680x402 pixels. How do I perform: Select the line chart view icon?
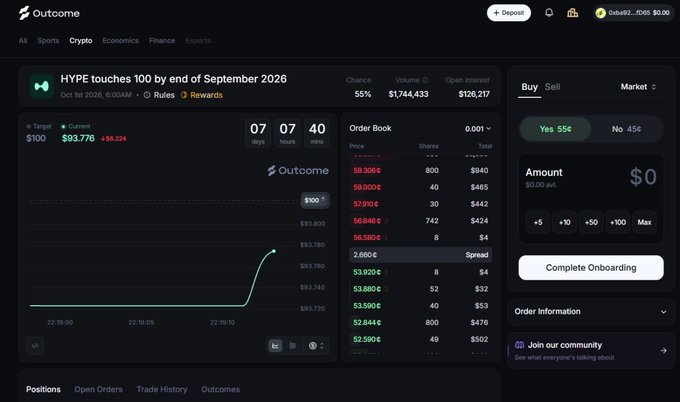click(275, 346)
